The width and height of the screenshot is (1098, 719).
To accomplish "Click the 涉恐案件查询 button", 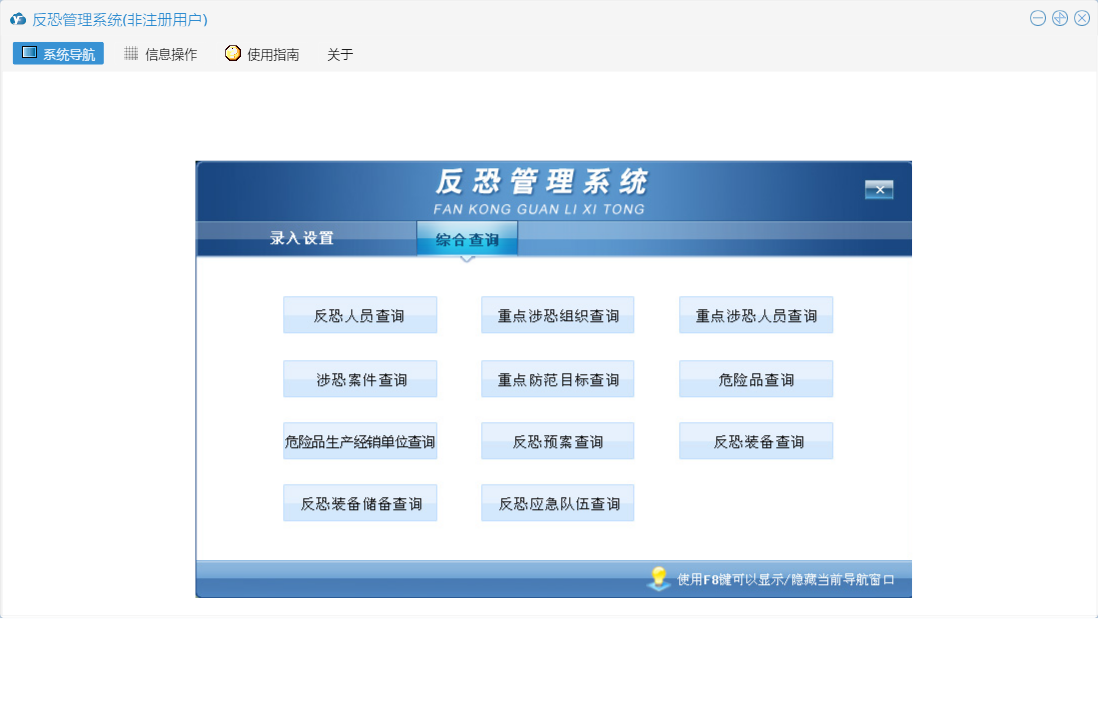I will [360, 379].
